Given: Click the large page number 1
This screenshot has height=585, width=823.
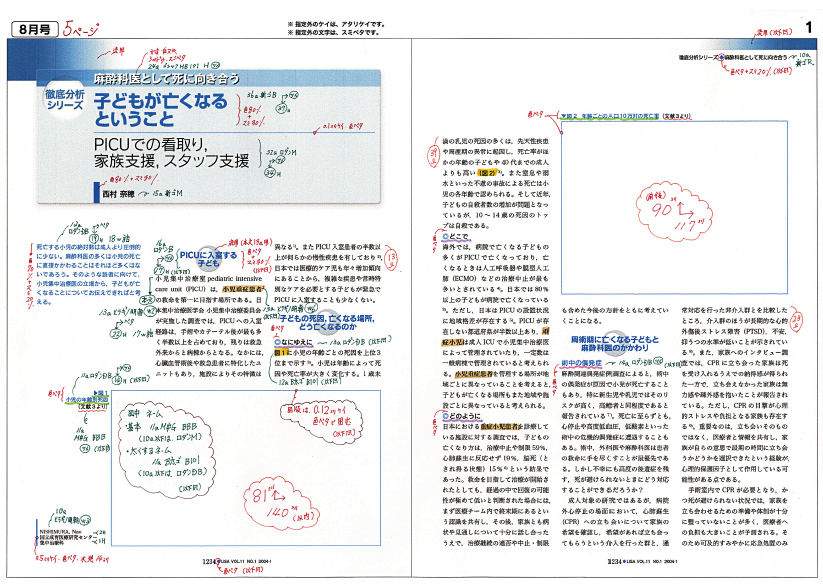Looking at the screenshot, I should [808, 31].
